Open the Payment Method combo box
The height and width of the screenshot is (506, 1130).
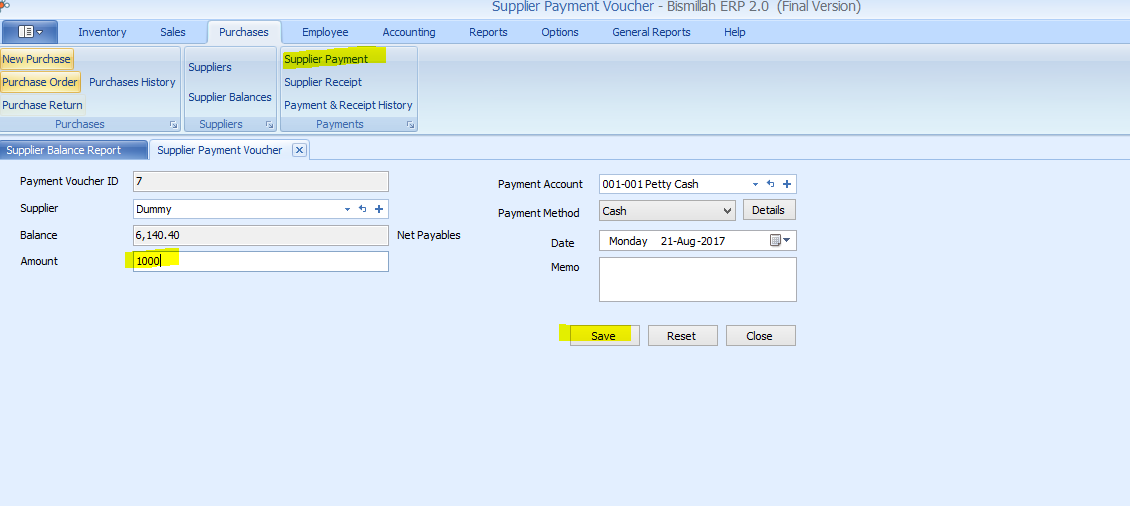coord(667,211)
